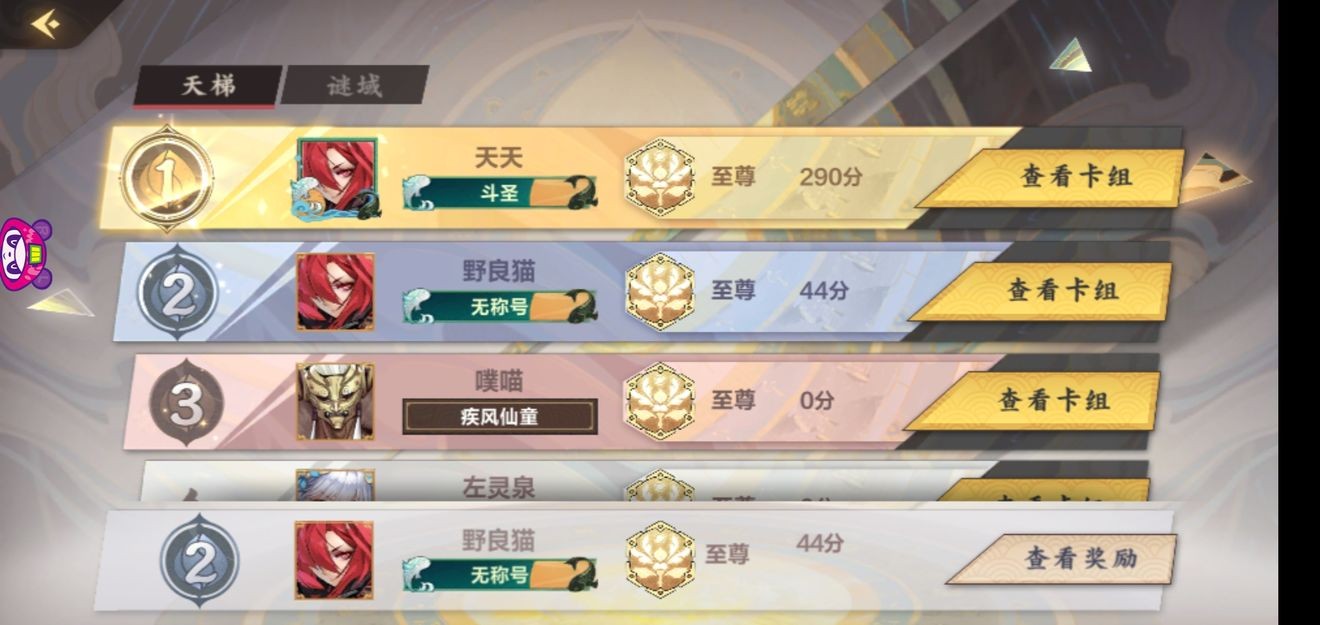Tap the 至尊 tier emblem next to 0分
Image resolution: width=1320 pixels, height=625 pixels.
click(x=660, y=400)
